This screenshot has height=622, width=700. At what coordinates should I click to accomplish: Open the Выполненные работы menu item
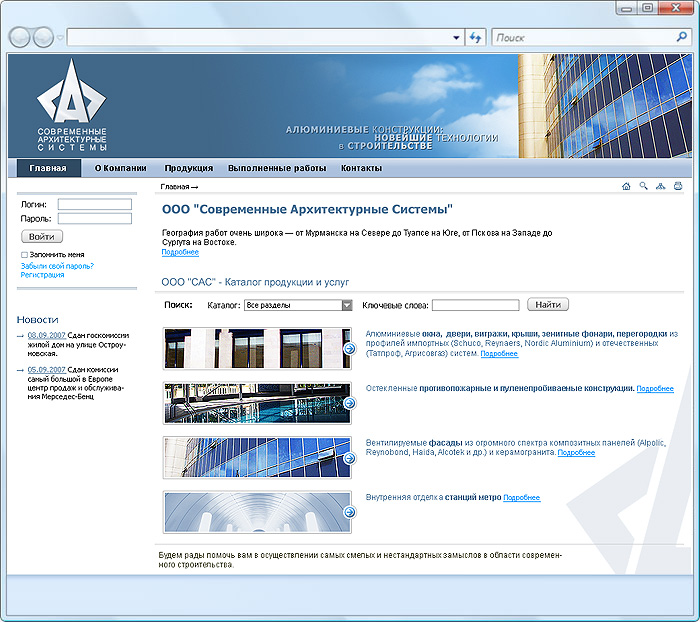tap(277, 168)
